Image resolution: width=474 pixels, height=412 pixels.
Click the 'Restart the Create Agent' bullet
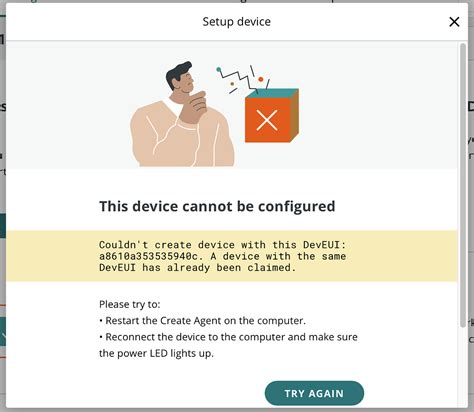point(202,321)
